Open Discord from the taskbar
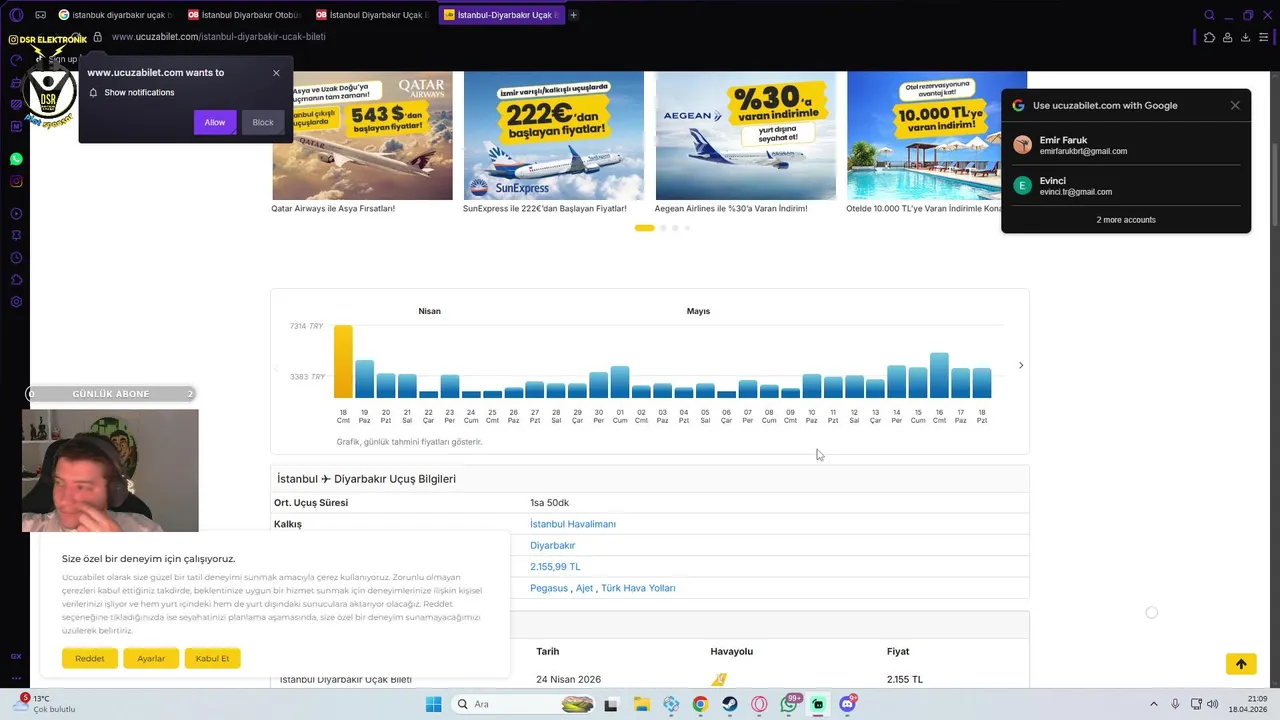The image size is (1280, 720). tap(848, 704)
